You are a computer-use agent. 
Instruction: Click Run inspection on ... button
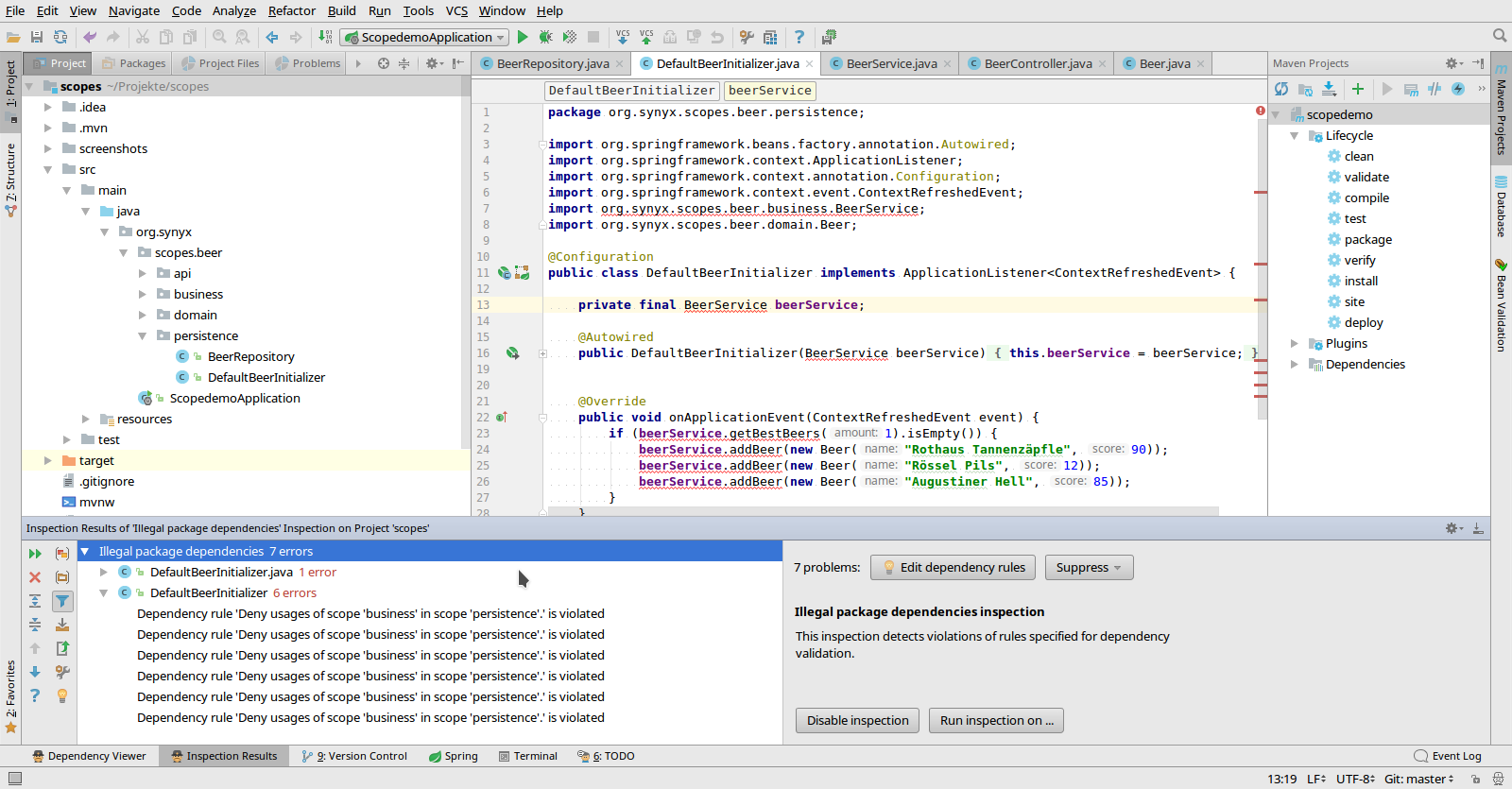pos(996,720)
